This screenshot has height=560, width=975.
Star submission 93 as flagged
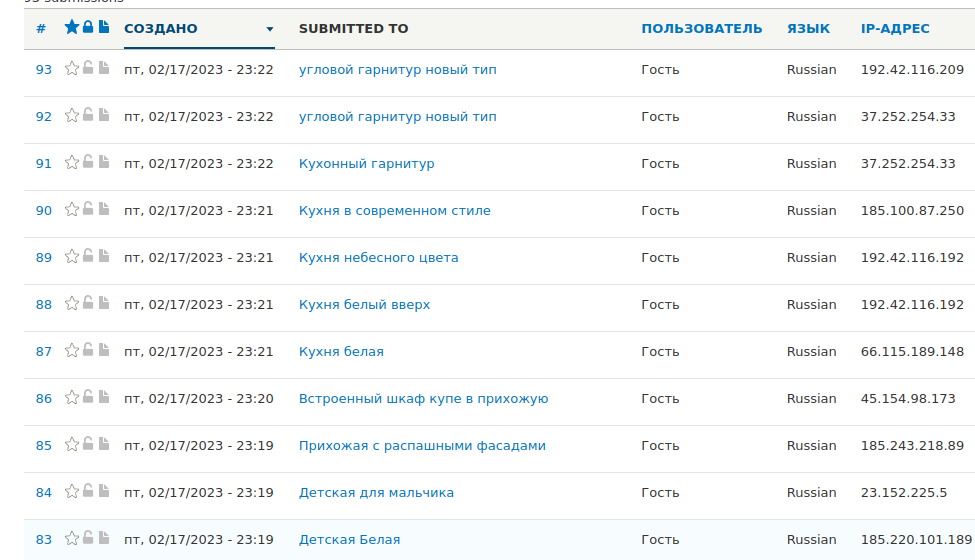[x=72, y=68]
